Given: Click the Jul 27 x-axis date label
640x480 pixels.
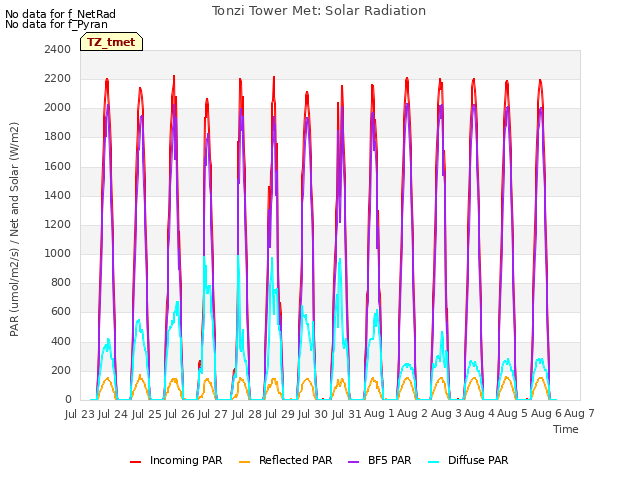Looking at the screenshot, I should tap(213, 414).
